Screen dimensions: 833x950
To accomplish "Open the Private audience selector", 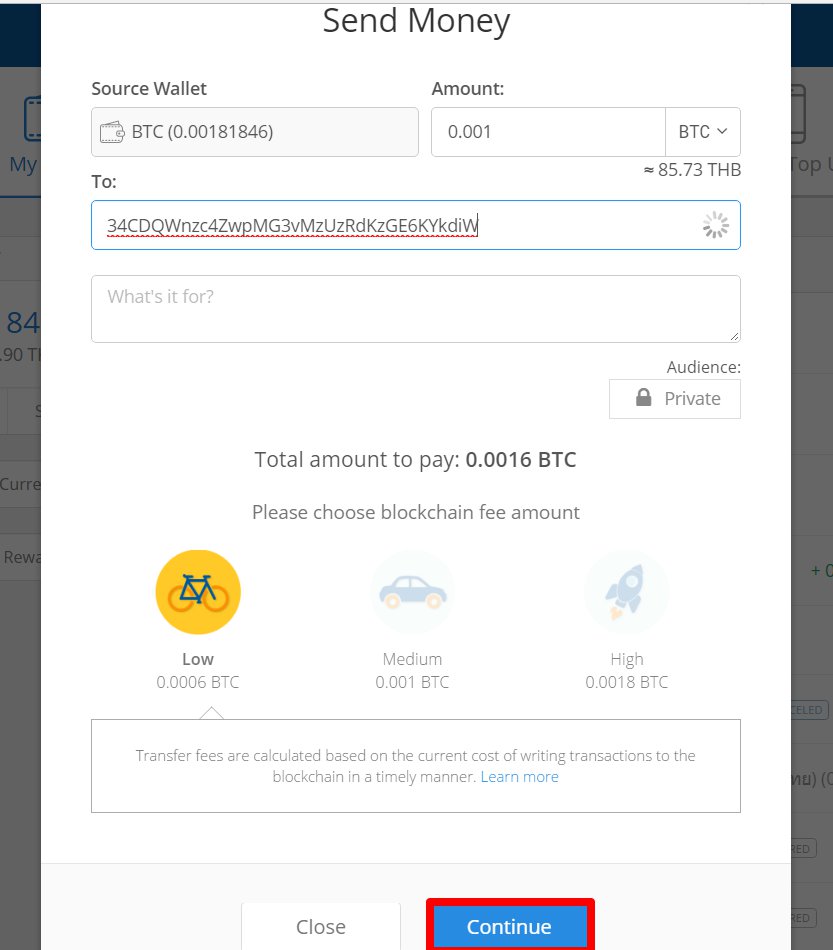I will (675, 399).
